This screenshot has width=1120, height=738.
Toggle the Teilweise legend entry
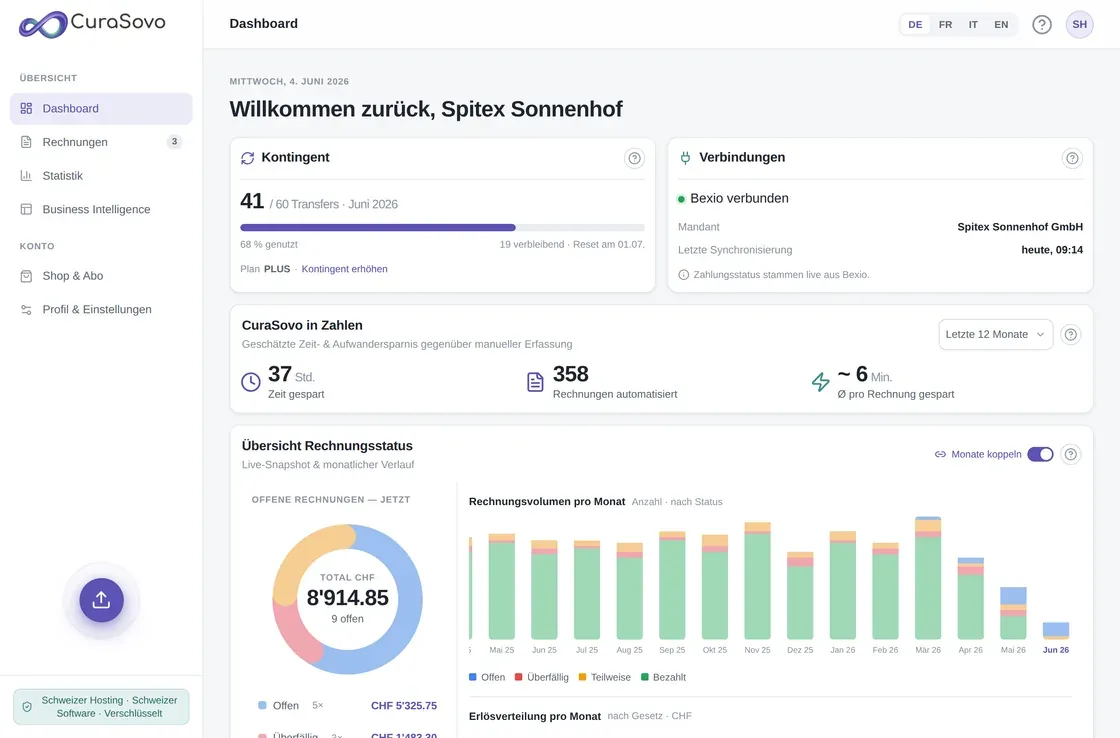(605, 677)
